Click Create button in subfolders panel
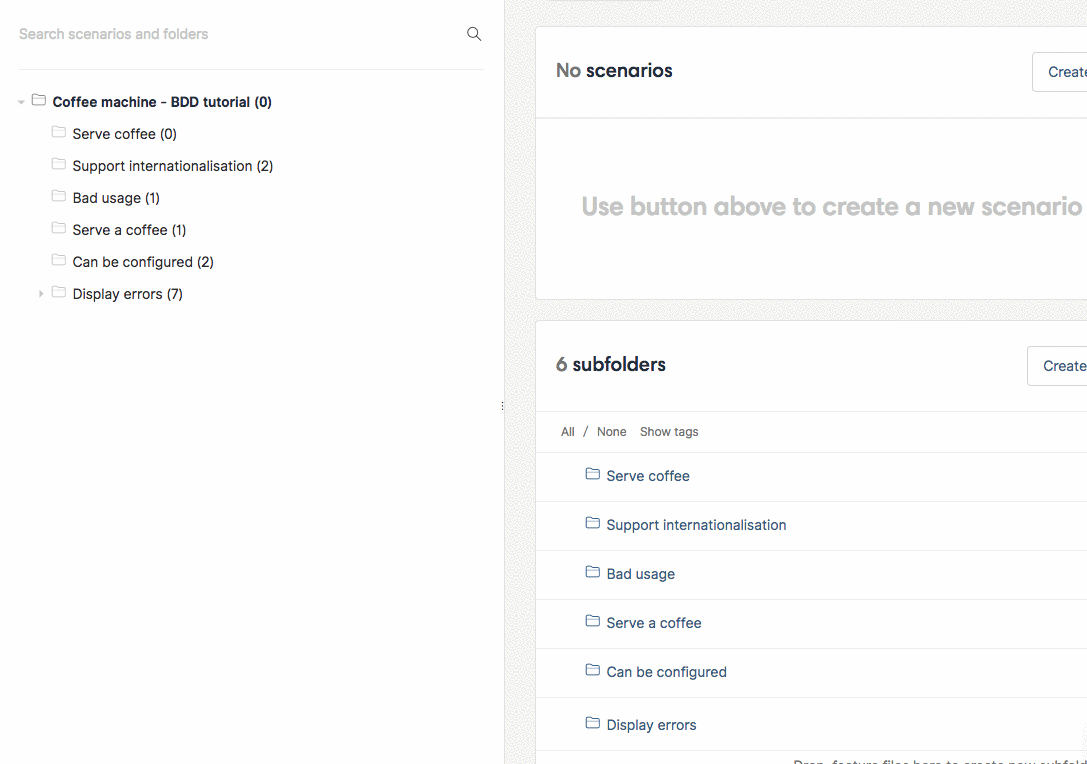 pos(1057,366)
